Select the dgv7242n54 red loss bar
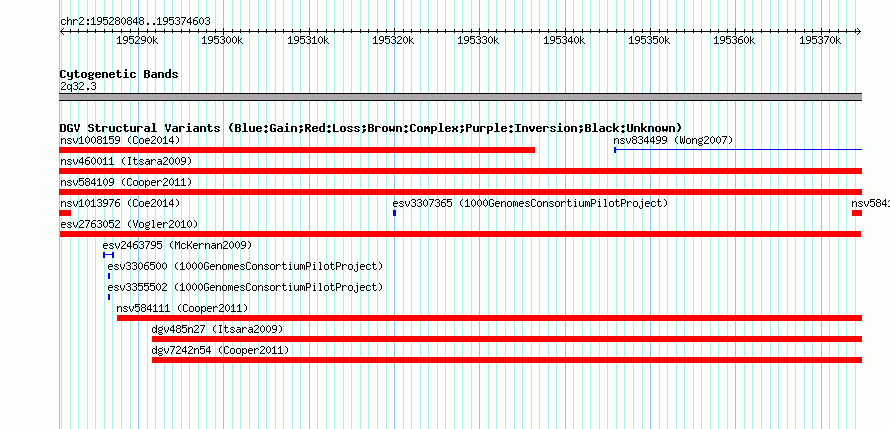 point(507,360)
